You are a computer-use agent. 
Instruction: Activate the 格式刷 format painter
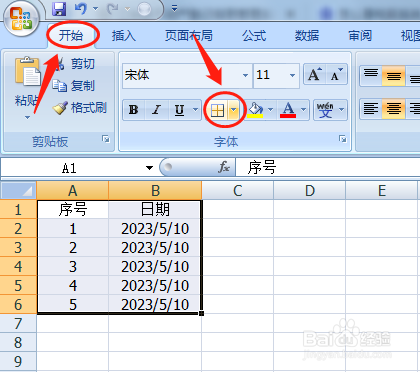[80, 108]
